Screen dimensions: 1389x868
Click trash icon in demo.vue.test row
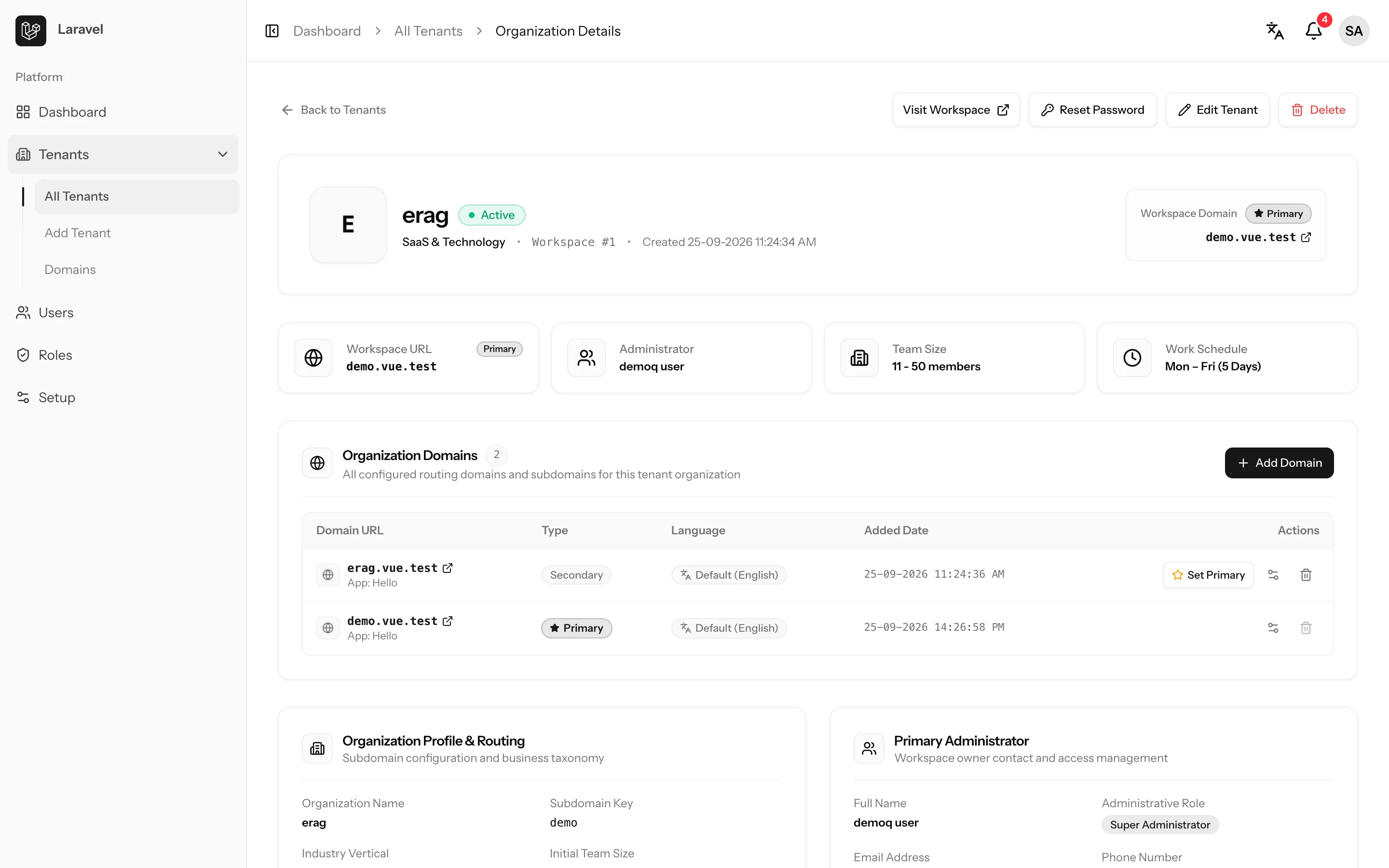[x=1306, y=628]
